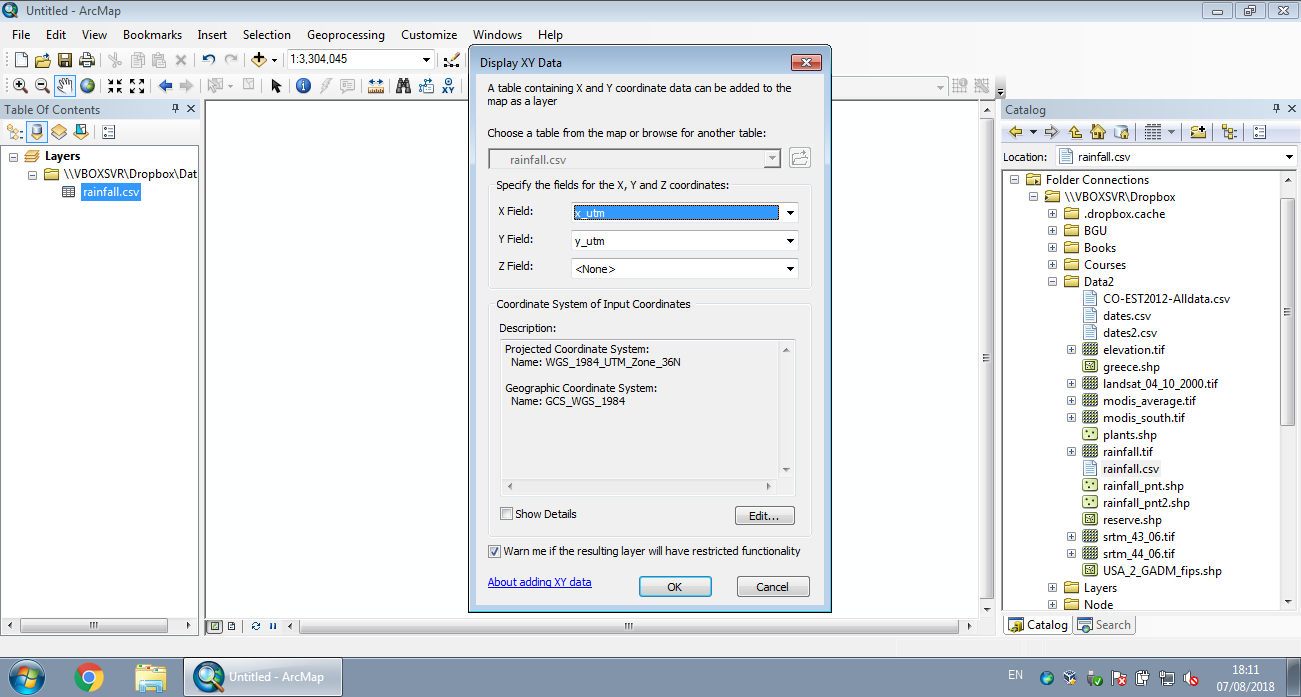
Task: Click the Add Data button
Action: [260, 59]
